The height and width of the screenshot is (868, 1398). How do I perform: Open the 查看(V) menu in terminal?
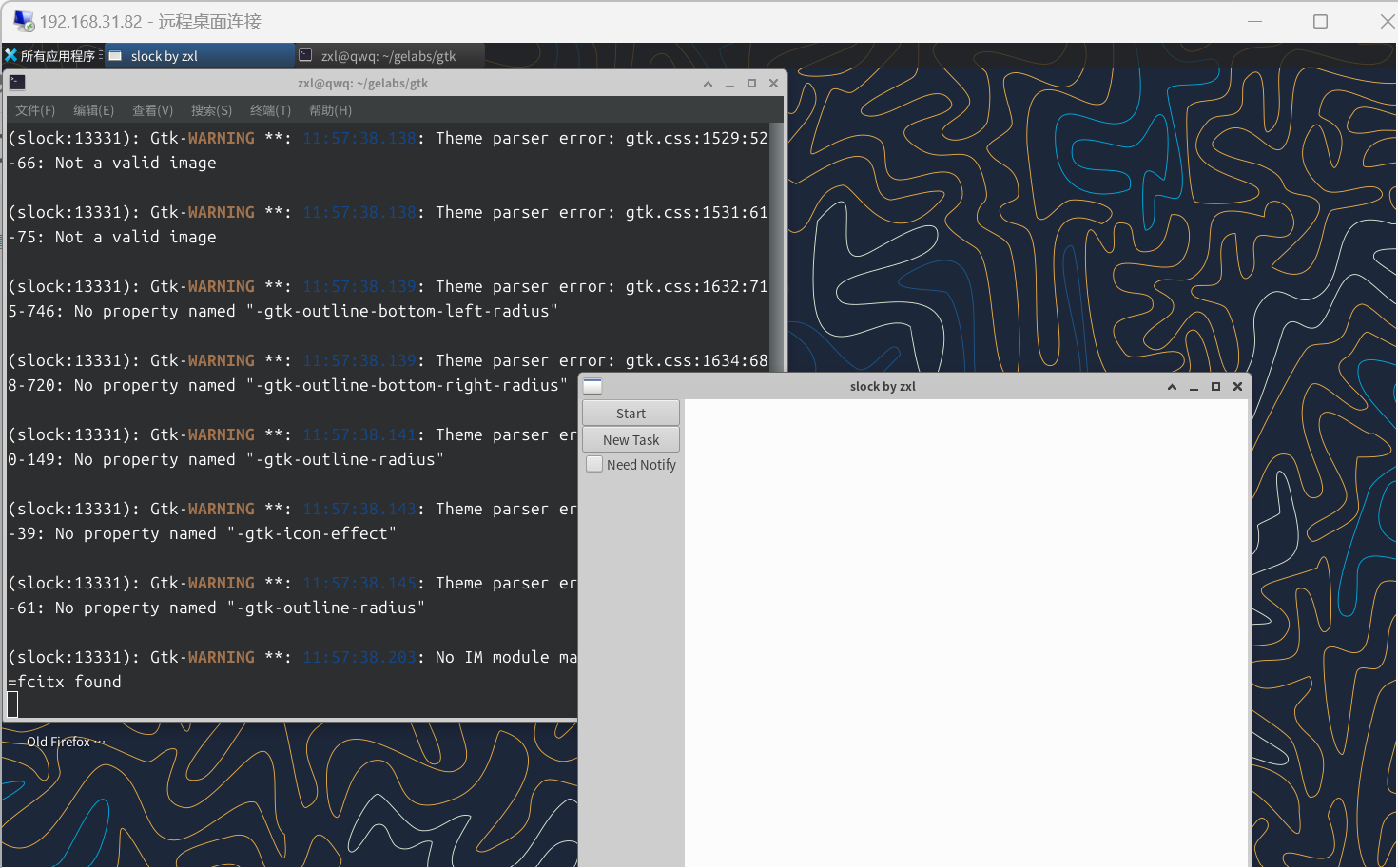coord(152,110)
